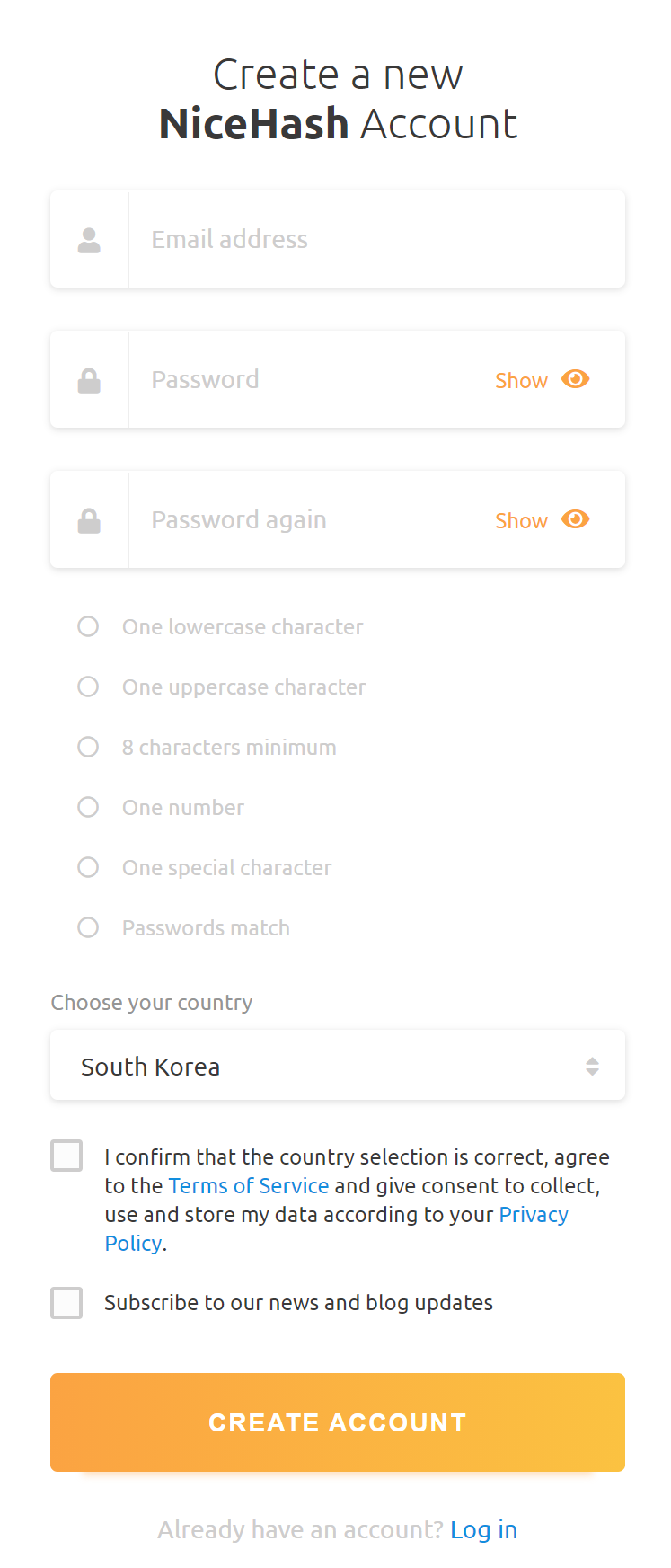Click the eye icon beside Password again
Screen dimensions: 671x1568
coord(576,519)
